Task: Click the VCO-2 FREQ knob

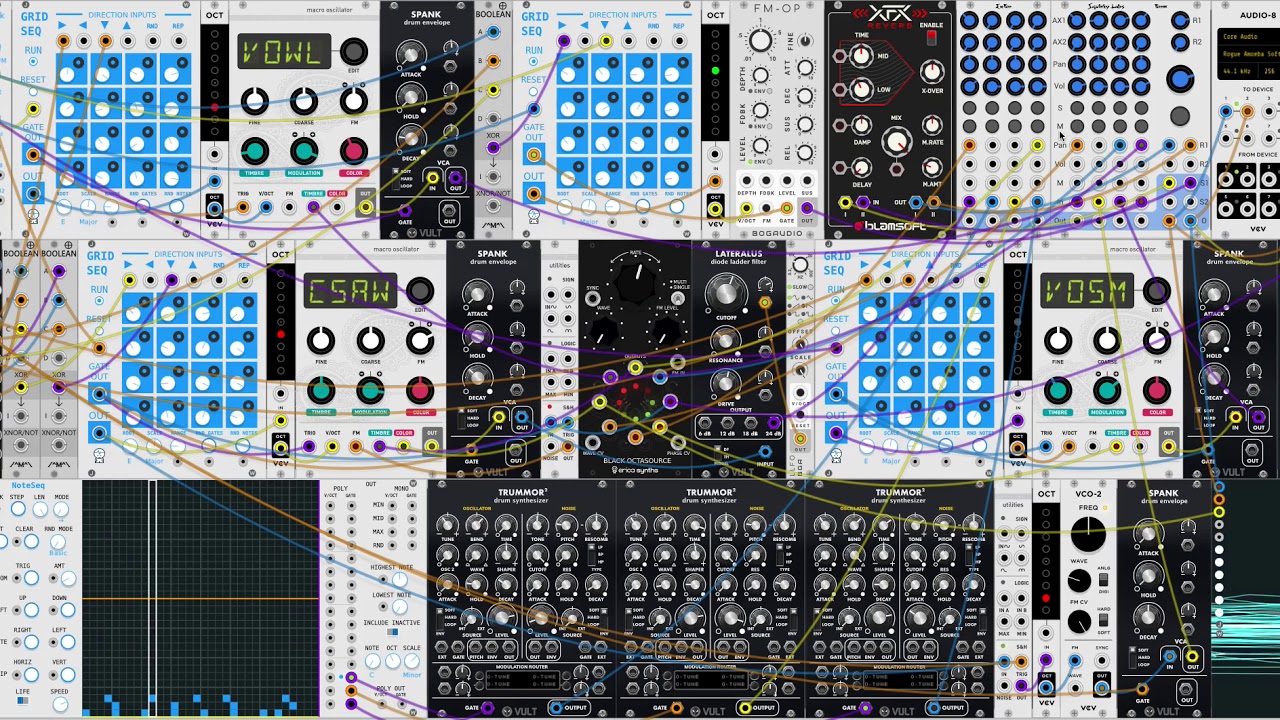Action: click(1088, 535)
